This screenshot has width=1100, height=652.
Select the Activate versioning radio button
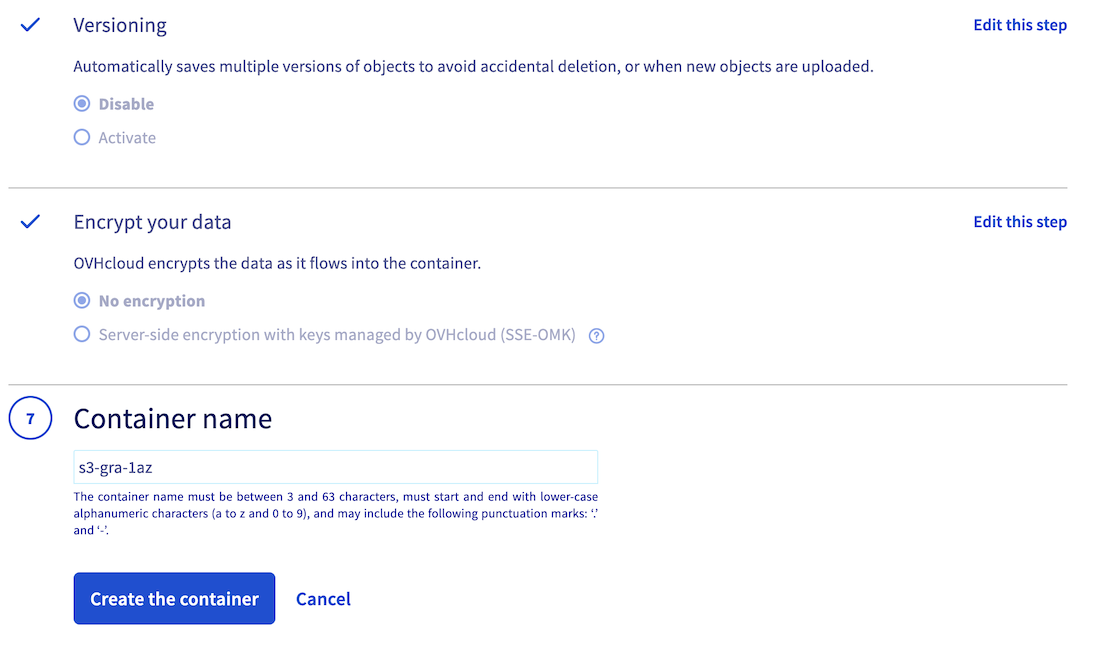82,138
